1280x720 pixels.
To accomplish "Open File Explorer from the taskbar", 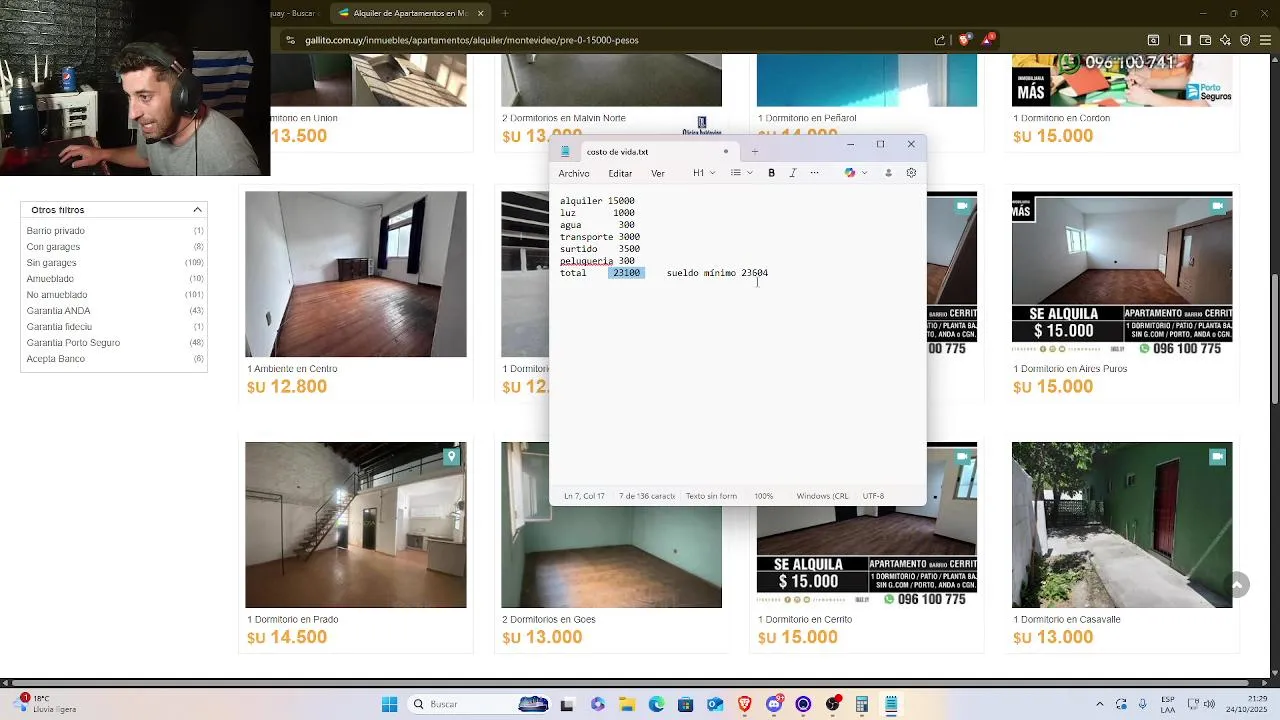I will tap(627, 704).
